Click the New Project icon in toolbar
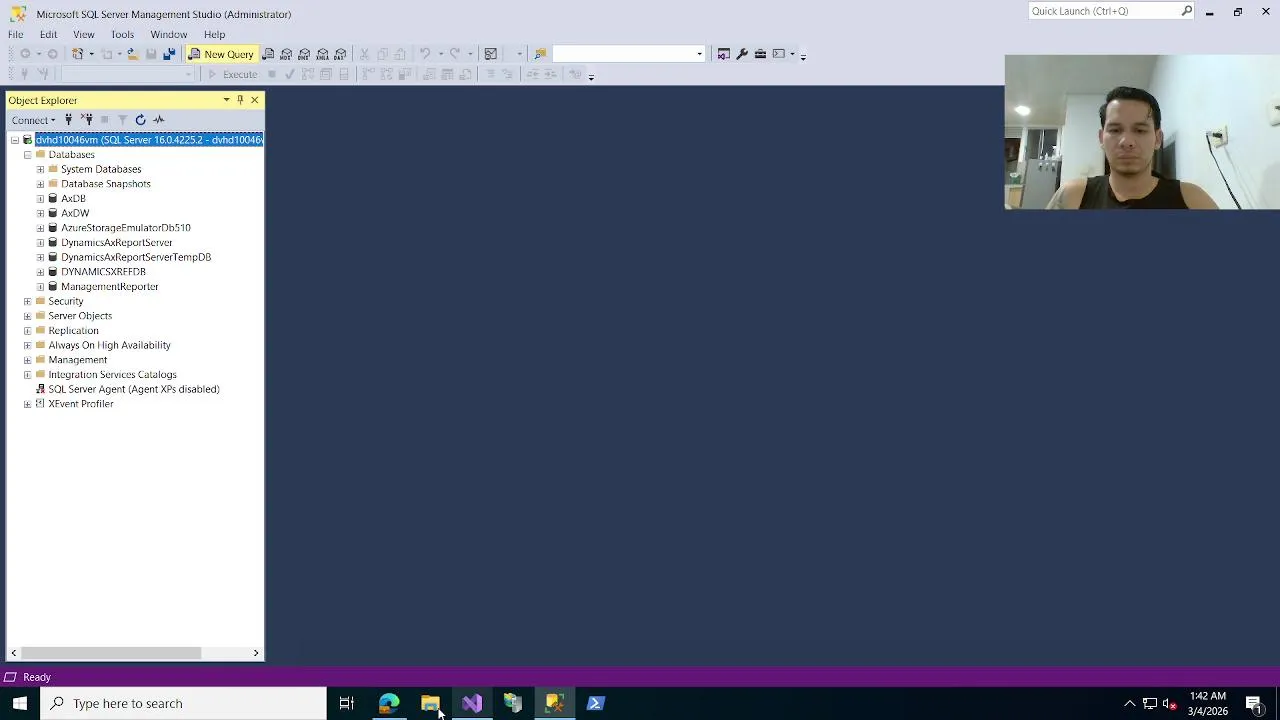 coord(77,54)
